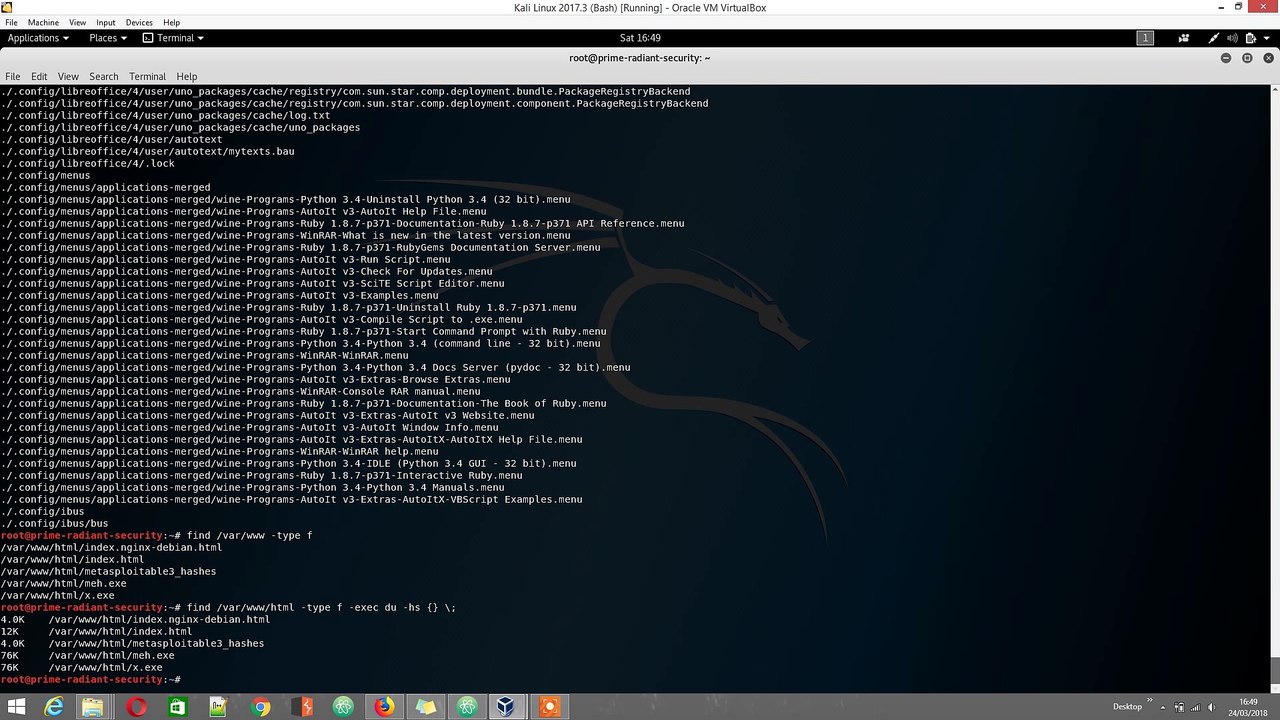Open the Kali Applications menu
This screenshot has width=1280, height=720.
click(x=38, y=38)
